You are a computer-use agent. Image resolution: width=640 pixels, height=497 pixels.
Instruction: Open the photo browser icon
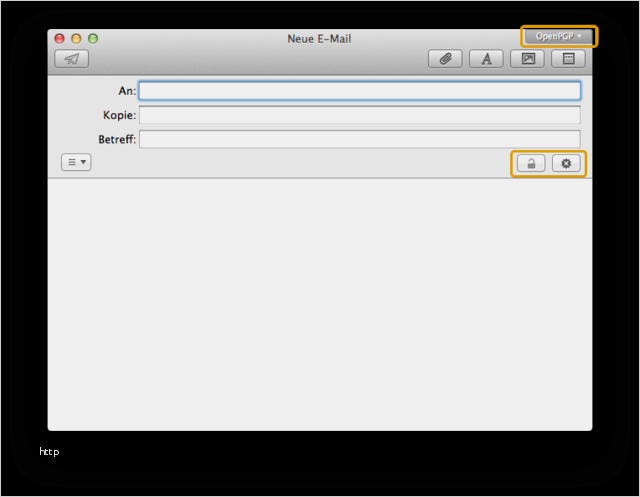point(527,59)
